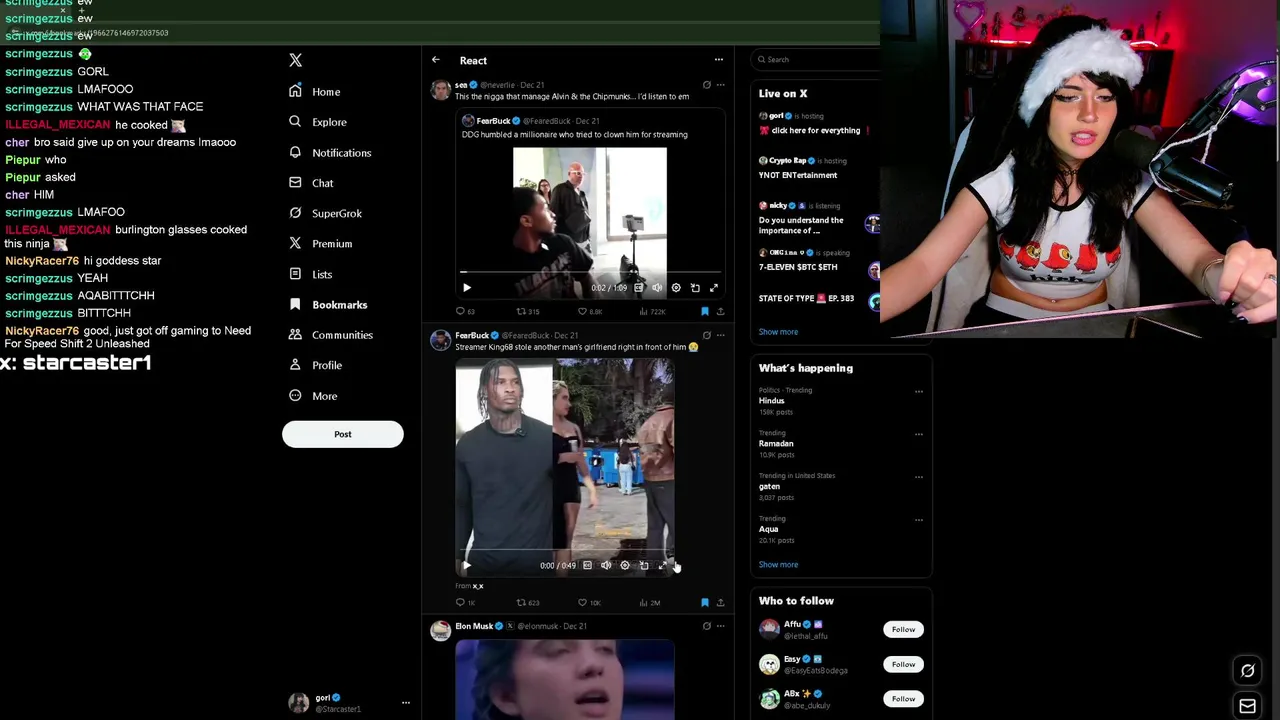This screenshot has width=1280, height=720.
Task: Like the post with 8.8K likes
Action: click(591, 311)
